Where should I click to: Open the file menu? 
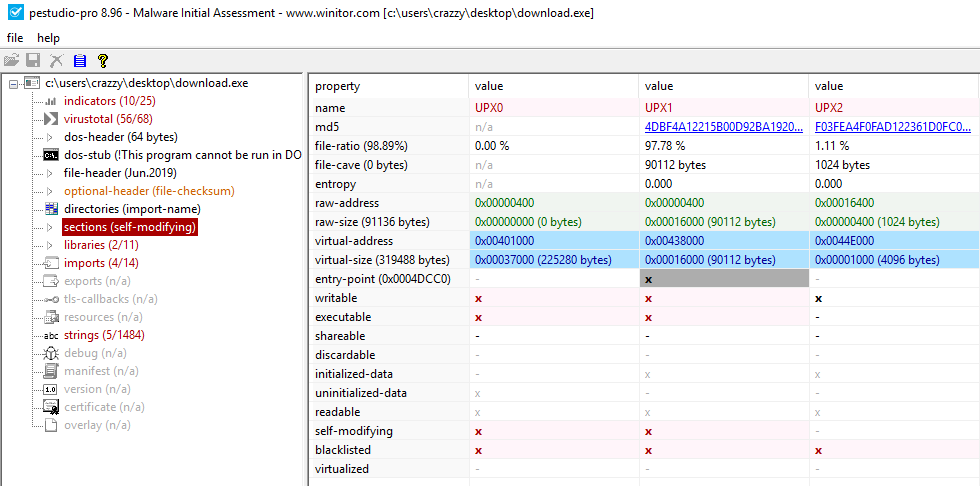(15, 38)
